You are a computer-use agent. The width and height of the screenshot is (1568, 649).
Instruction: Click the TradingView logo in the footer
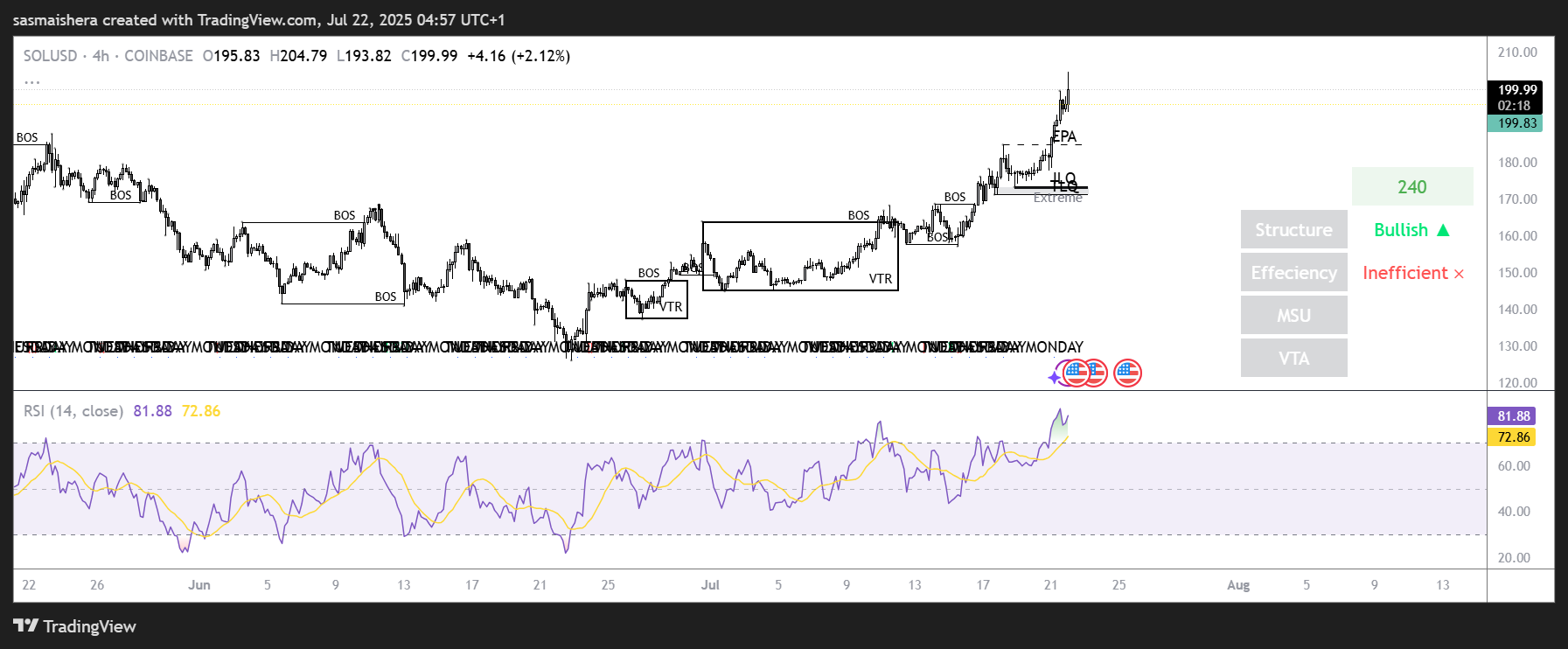[74, 626]
